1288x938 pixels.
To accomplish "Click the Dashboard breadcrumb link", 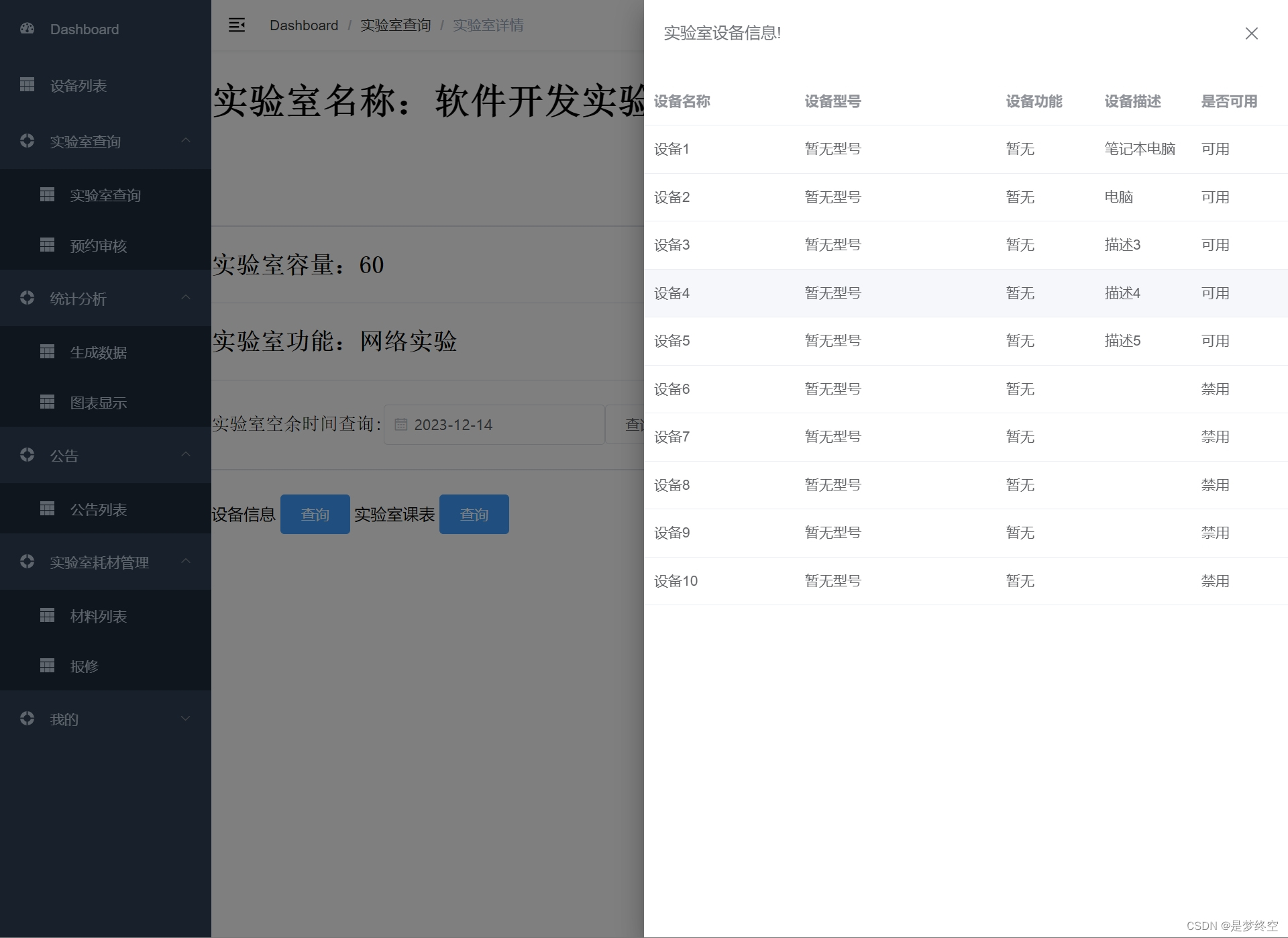I will coord(304,25).
